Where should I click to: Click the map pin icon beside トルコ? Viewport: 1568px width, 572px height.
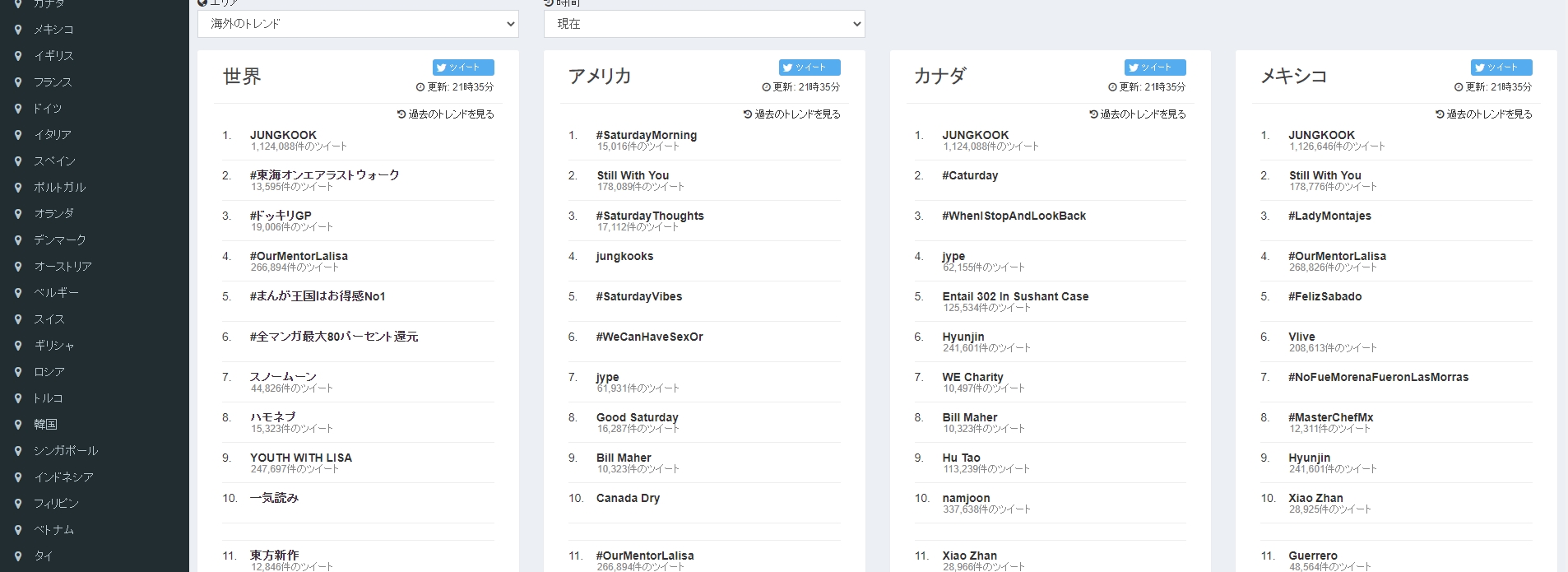(18, 398)
